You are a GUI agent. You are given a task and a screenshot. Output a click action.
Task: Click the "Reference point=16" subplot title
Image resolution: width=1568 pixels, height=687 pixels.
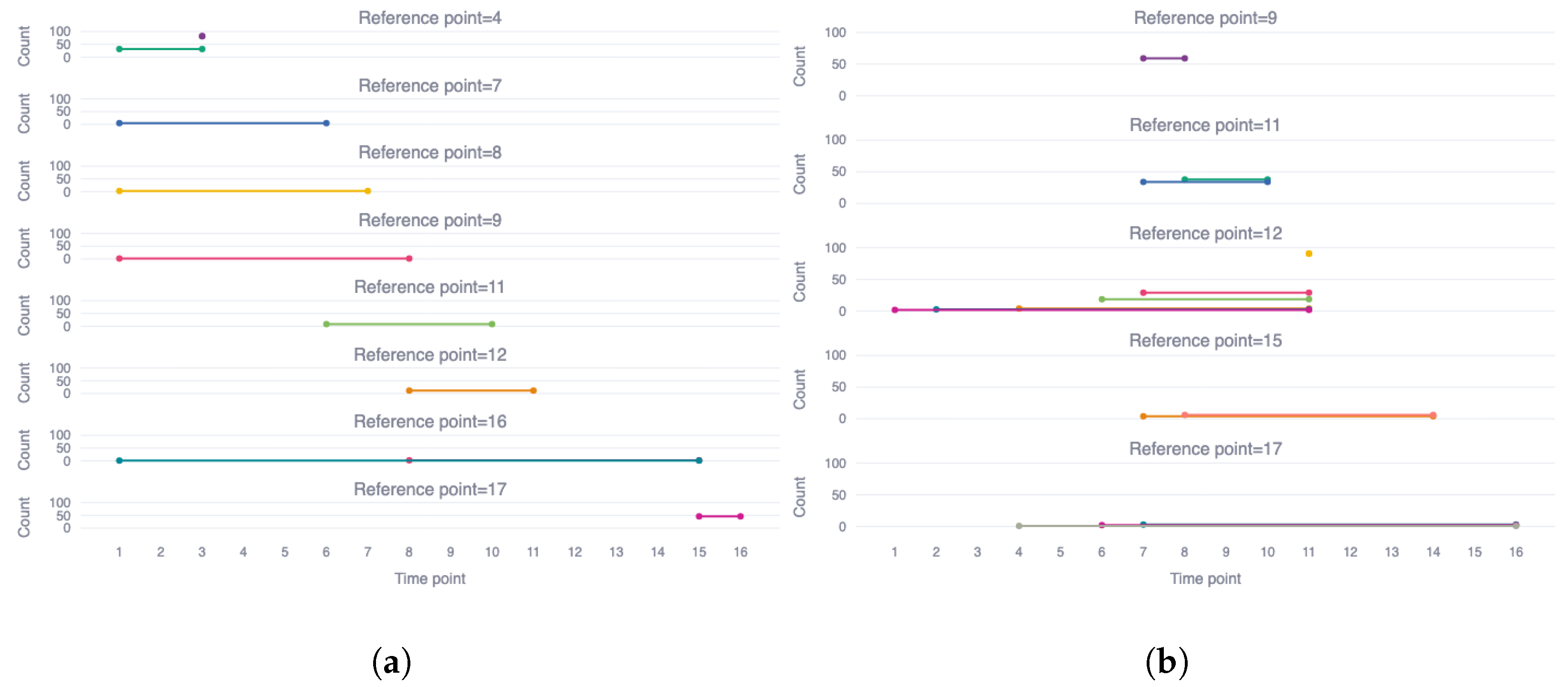tap(430, 422)
